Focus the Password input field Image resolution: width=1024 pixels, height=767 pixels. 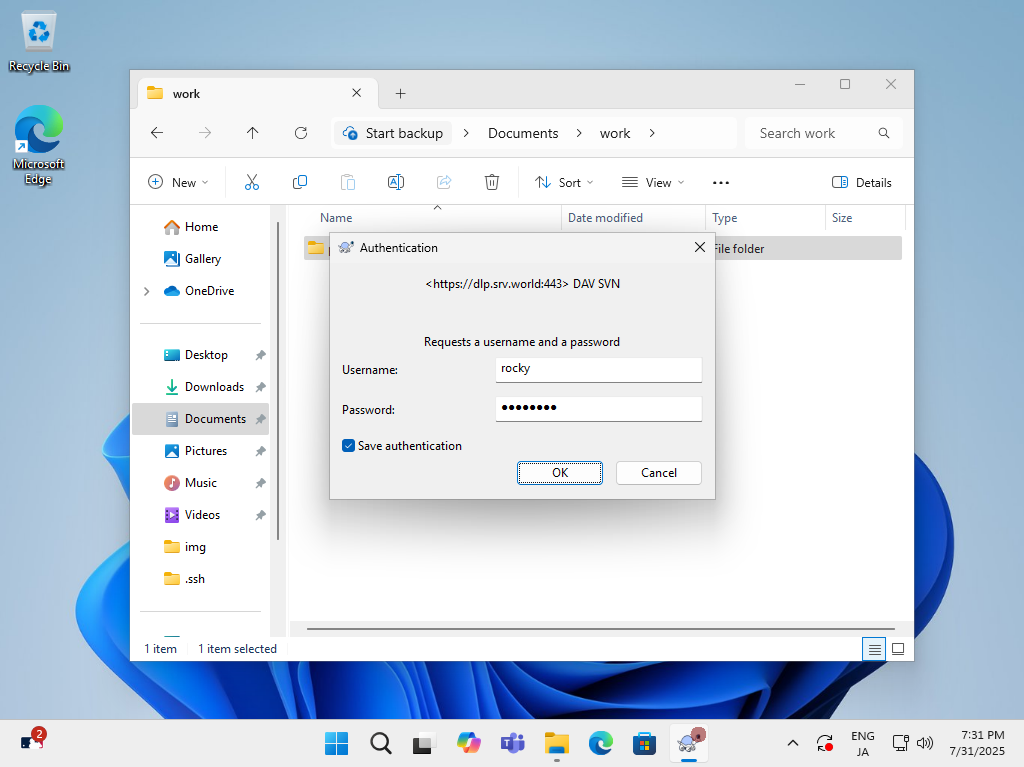598,409
